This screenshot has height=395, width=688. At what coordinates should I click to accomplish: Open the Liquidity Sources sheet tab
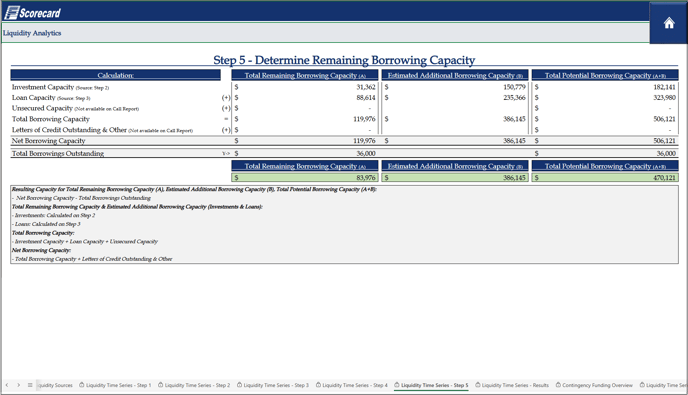[x=55, y=385]
